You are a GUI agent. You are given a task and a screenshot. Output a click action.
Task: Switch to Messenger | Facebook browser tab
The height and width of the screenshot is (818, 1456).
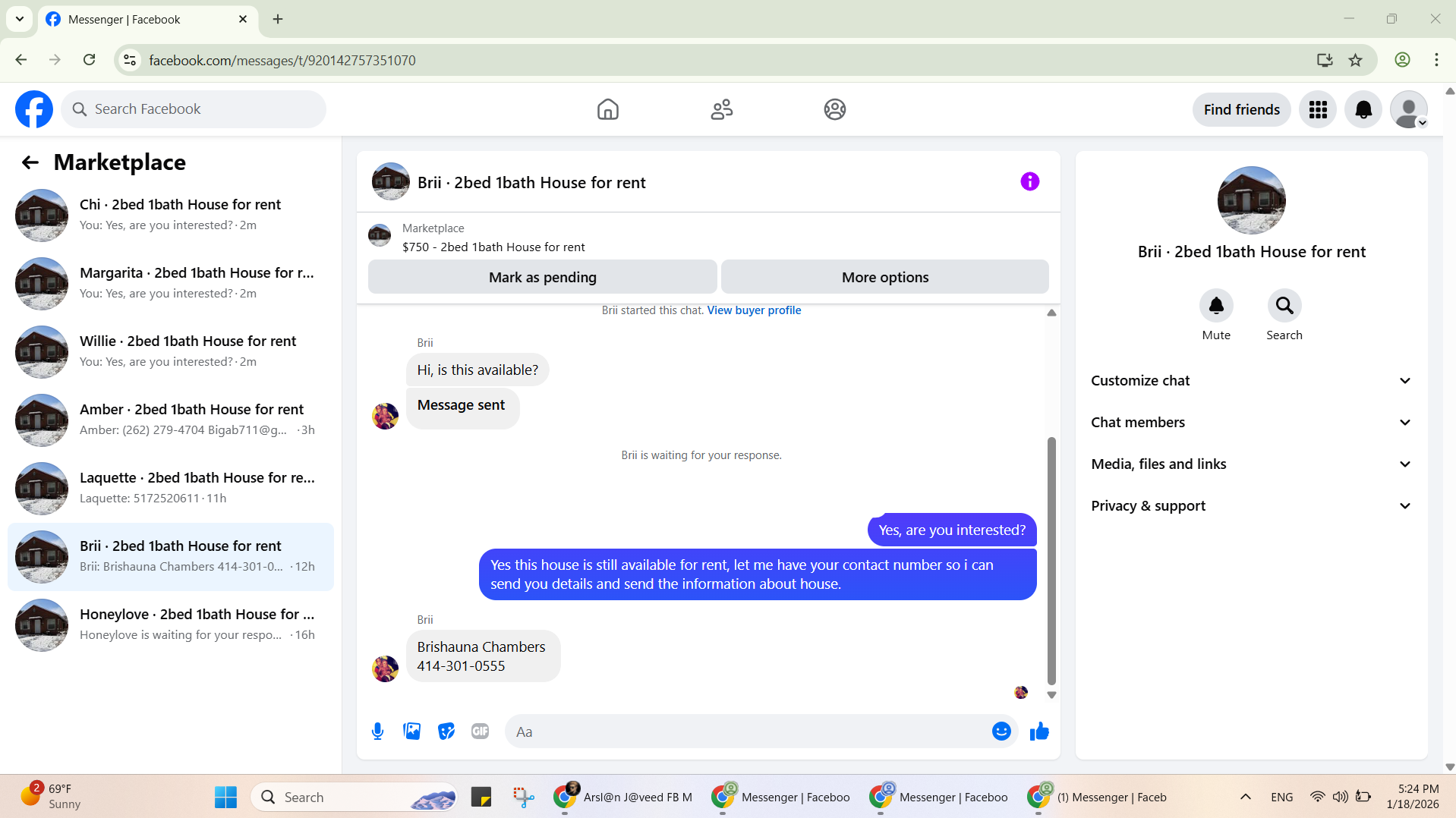(x=147, y=19)
